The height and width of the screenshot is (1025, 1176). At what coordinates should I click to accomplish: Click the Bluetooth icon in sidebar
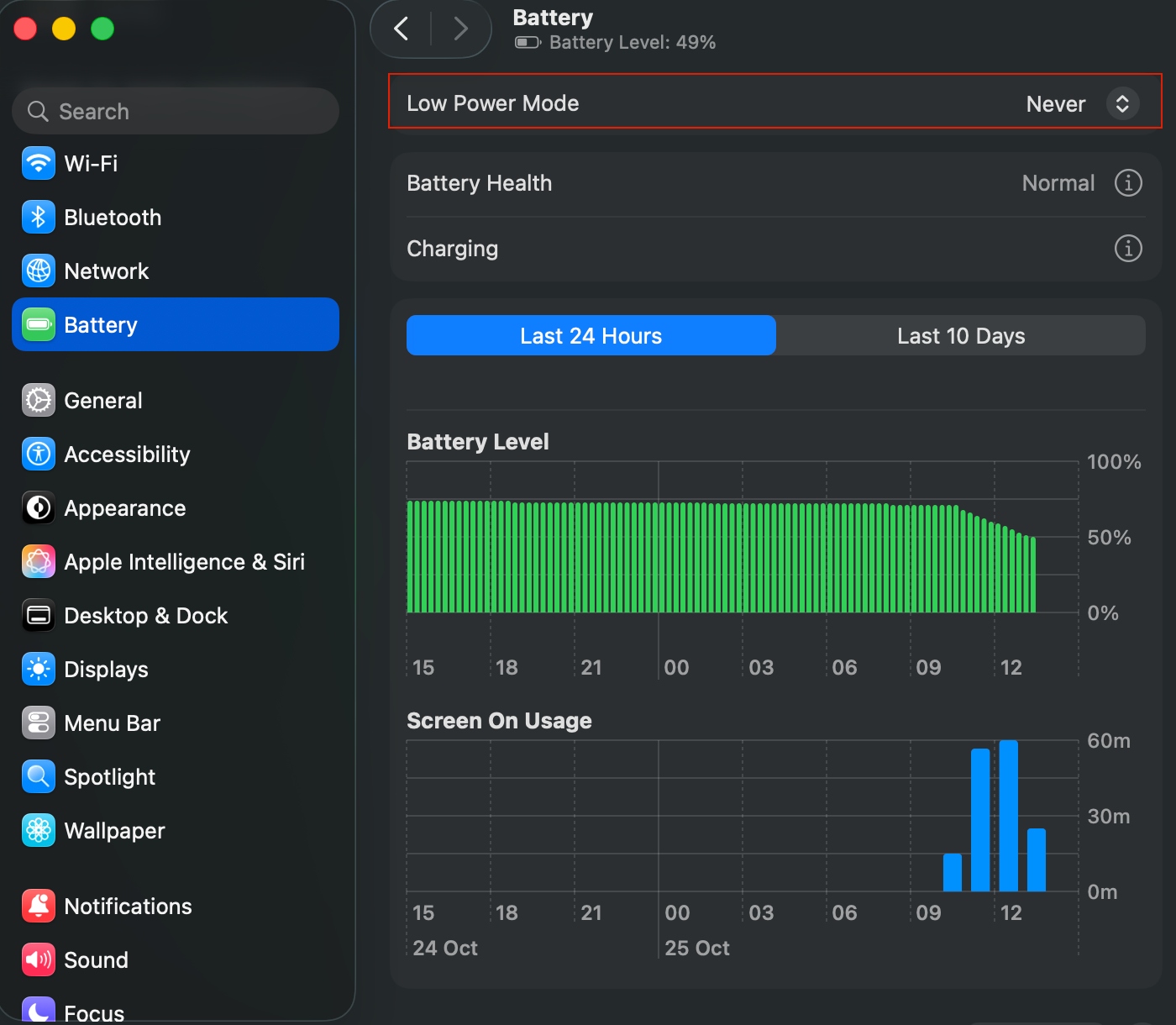point(39,217)
